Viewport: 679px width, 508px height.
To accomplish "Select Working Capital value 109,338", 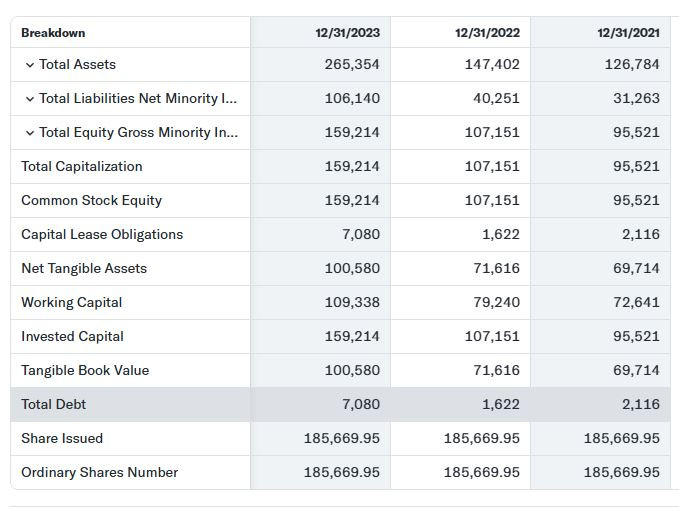I will [x=352, y=302].
